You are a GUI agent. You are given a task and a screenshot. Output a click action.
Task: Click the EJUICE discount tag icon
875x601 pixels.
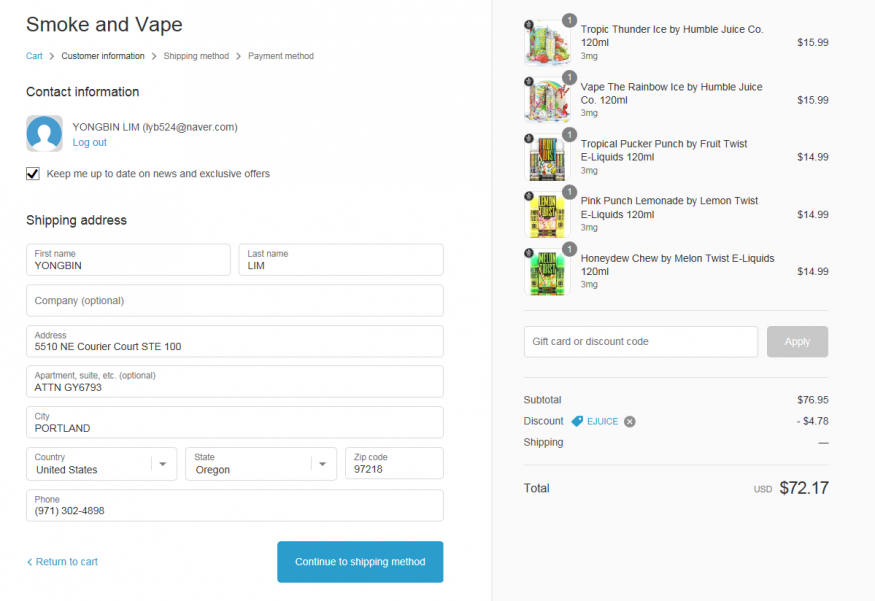click(x=577, y=421)
